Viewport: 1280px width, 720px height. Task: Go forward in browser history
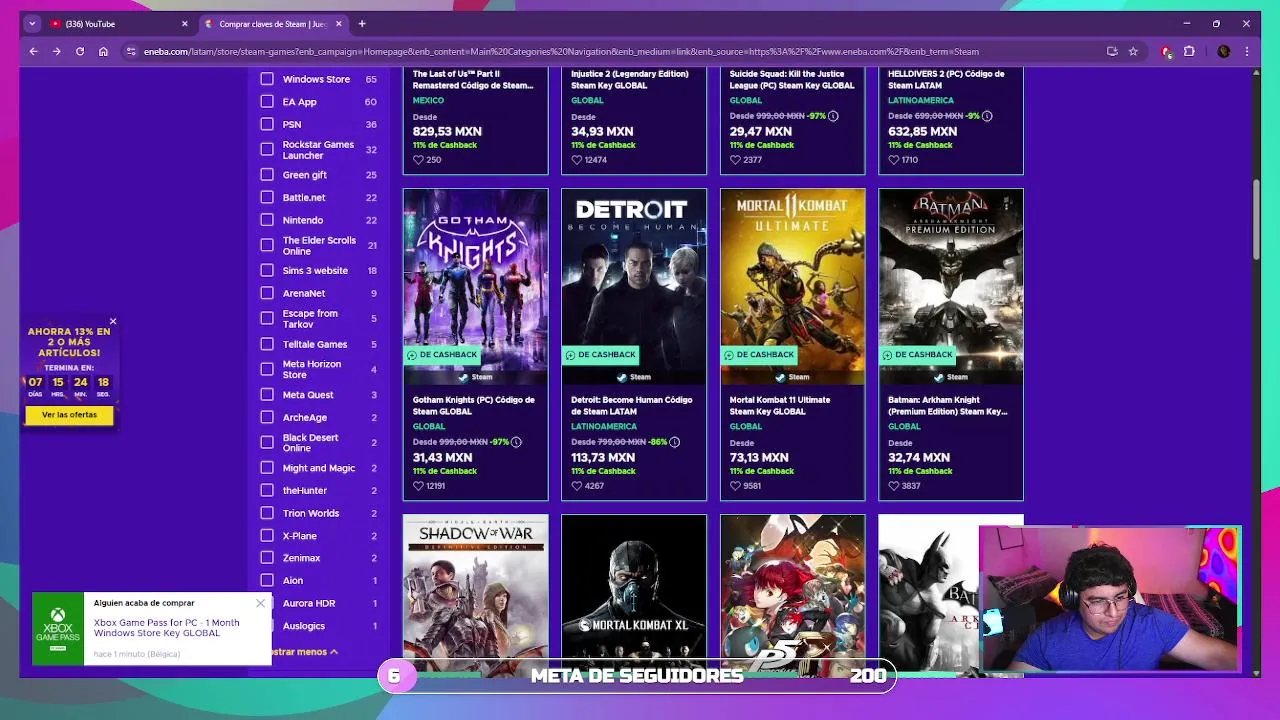coord(56,51)
